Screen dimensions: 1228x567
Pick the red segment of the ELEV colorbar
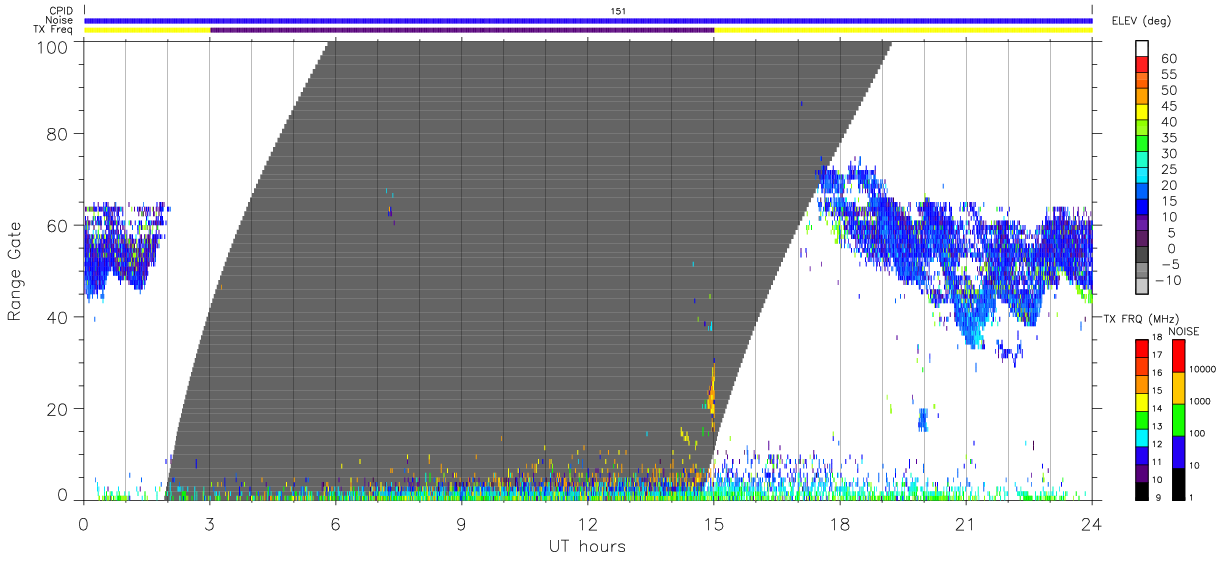point(1142,66)
